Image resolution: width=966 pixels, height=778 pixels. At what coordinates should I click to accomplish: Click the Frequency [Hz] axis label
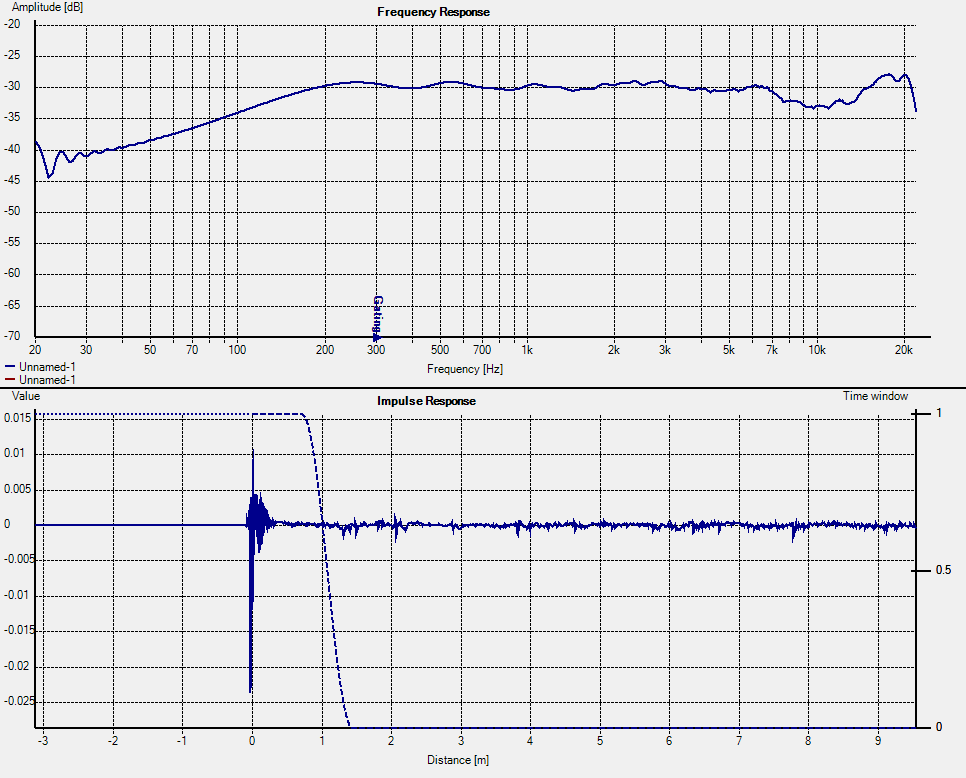[464, 370]
